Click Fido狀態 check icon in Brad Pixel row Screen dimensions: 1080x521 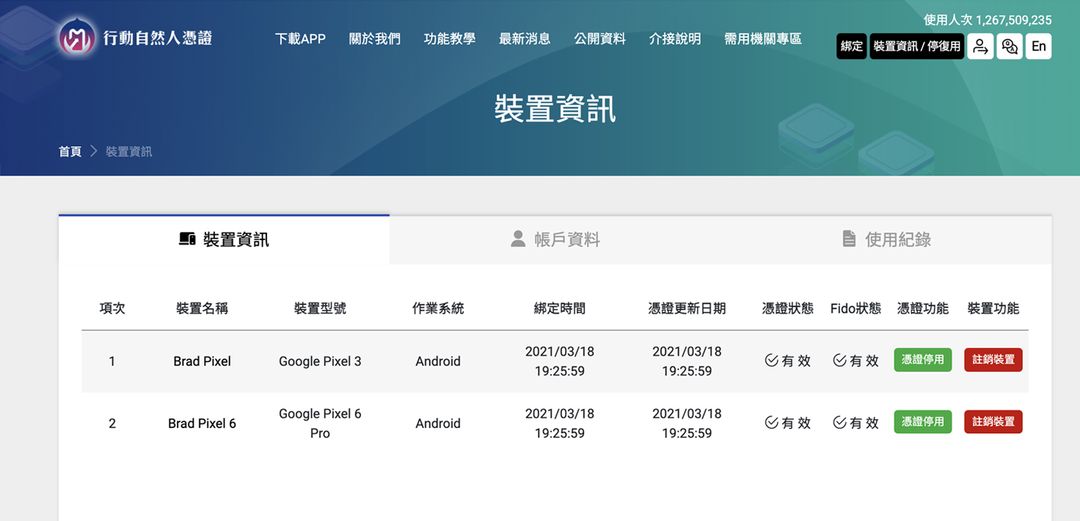click(x=840, y=360)
